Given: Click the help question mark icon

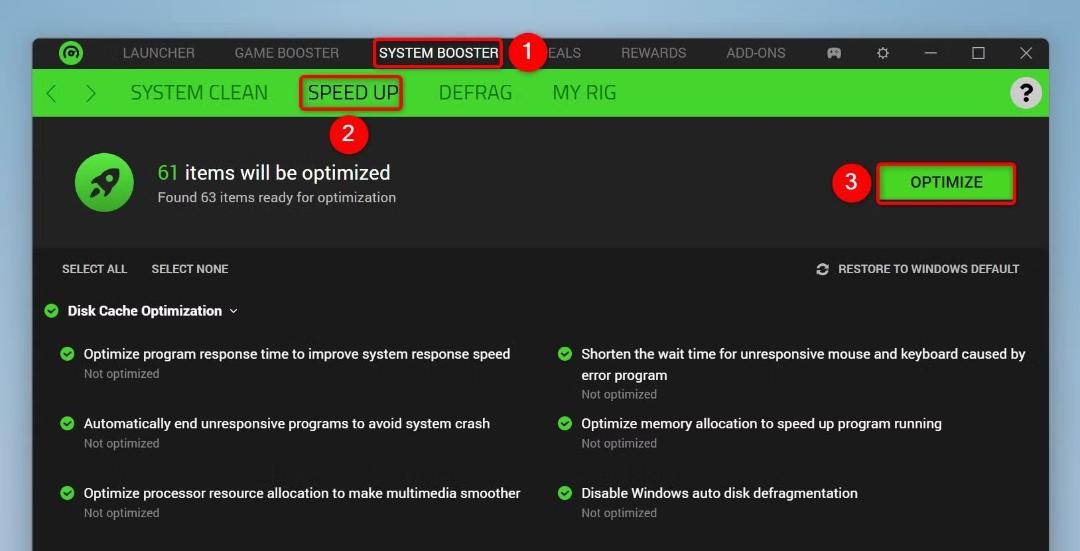Looking at the screenshot, I should click(x=1026, y=92).
